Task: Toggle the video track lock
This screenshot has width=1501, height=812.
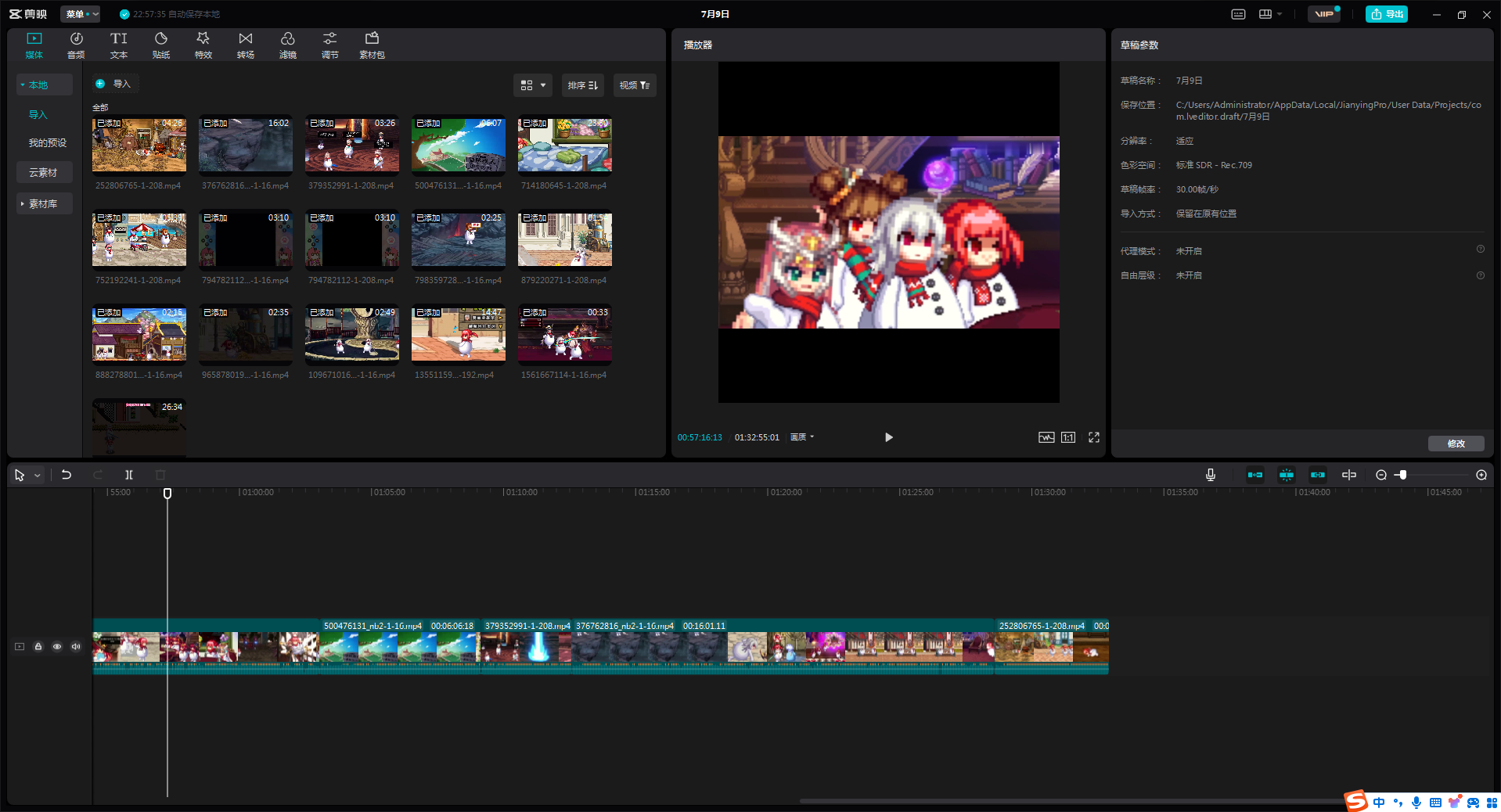Action: pyautogui.click(x=38, y=646)
